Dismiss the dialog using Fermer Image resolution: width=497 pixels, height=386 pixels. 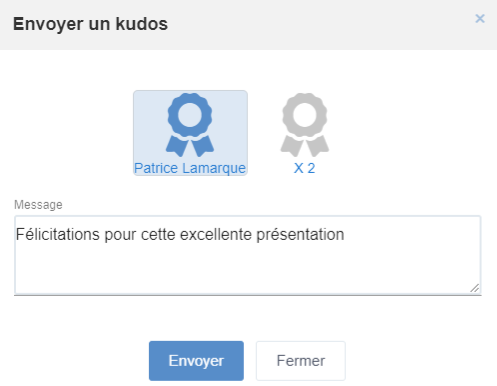click(301, 361)
